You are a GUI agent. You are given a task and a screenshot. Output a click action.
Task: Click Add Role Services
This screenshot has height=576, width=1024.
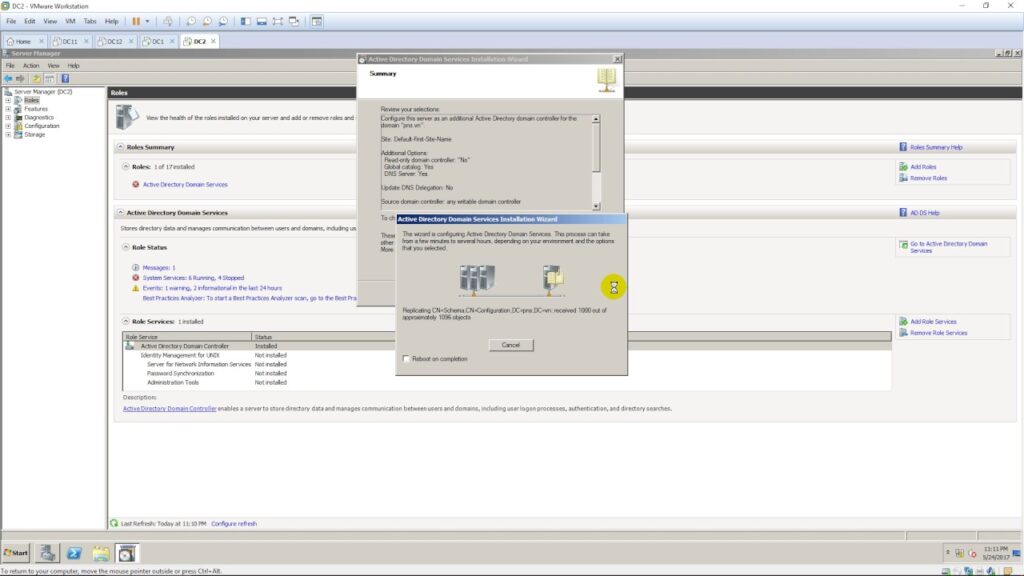tap(933, 322)
